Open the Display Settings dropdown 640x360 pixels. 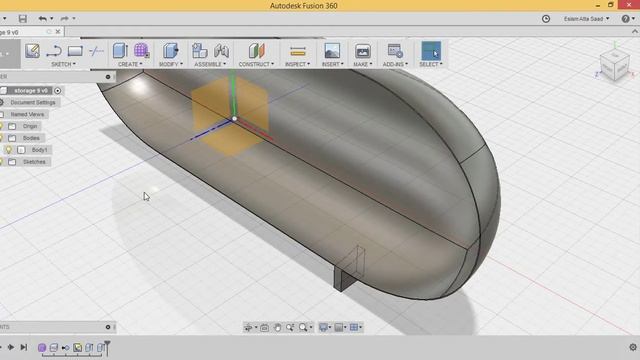[x=325, y=327]
